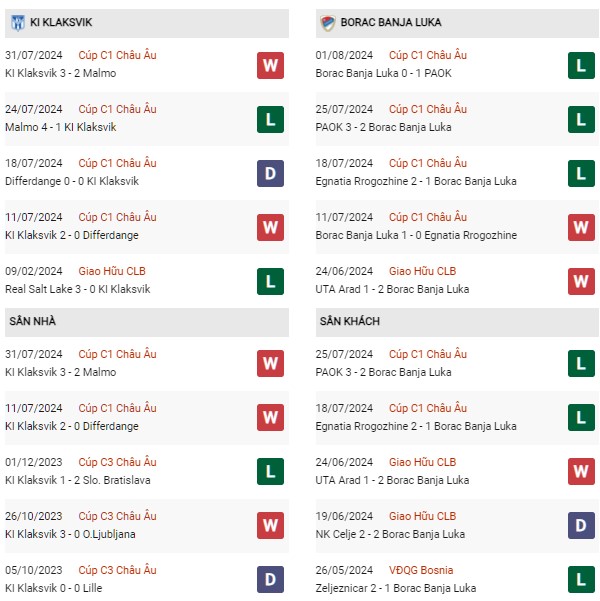The image size is (600, 601).
Task: Click the D badge for Differdange 0-0 KI Klaksvik
Action: 270,174
